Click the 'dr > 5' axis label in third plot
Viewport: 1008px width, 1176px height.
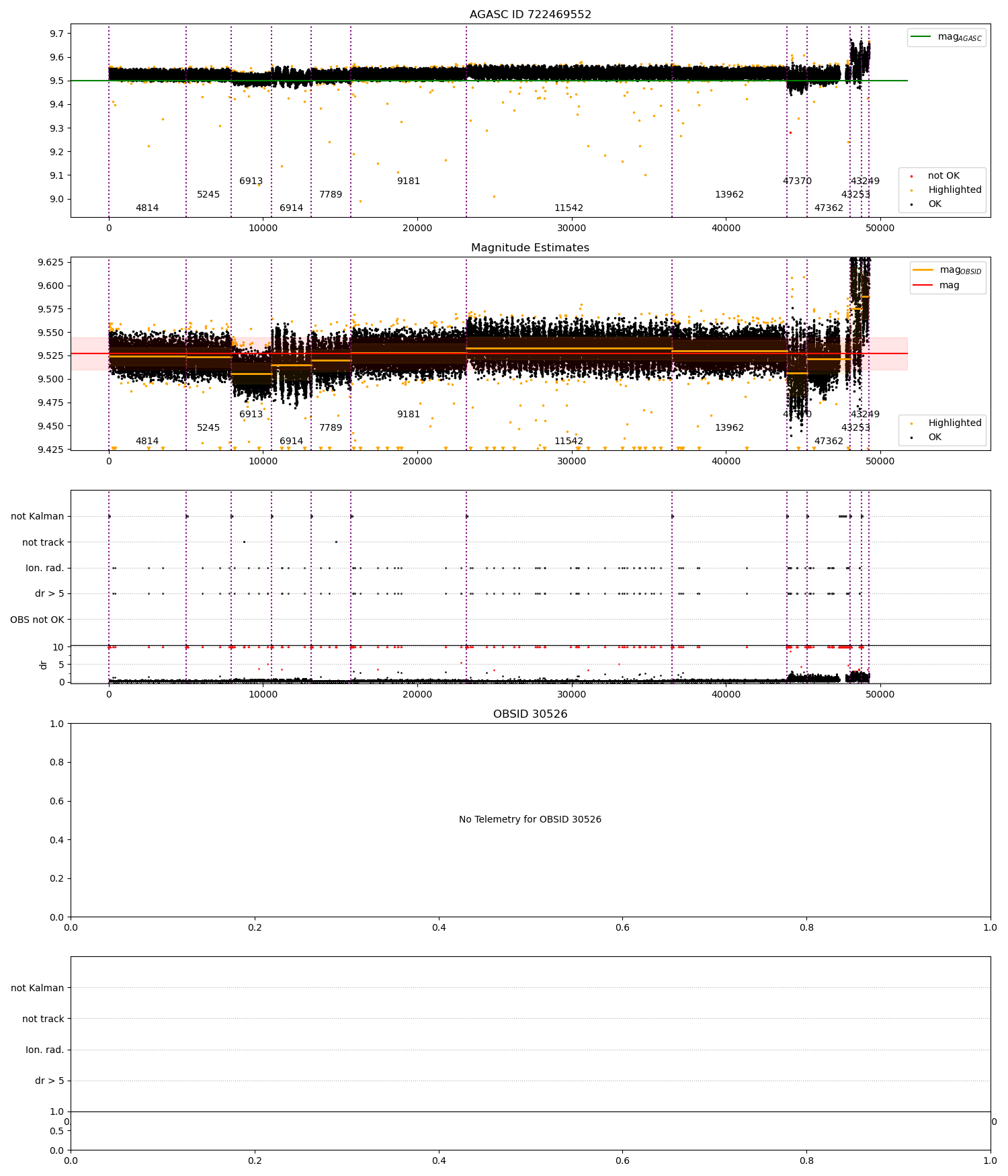(x=50, y=594)
